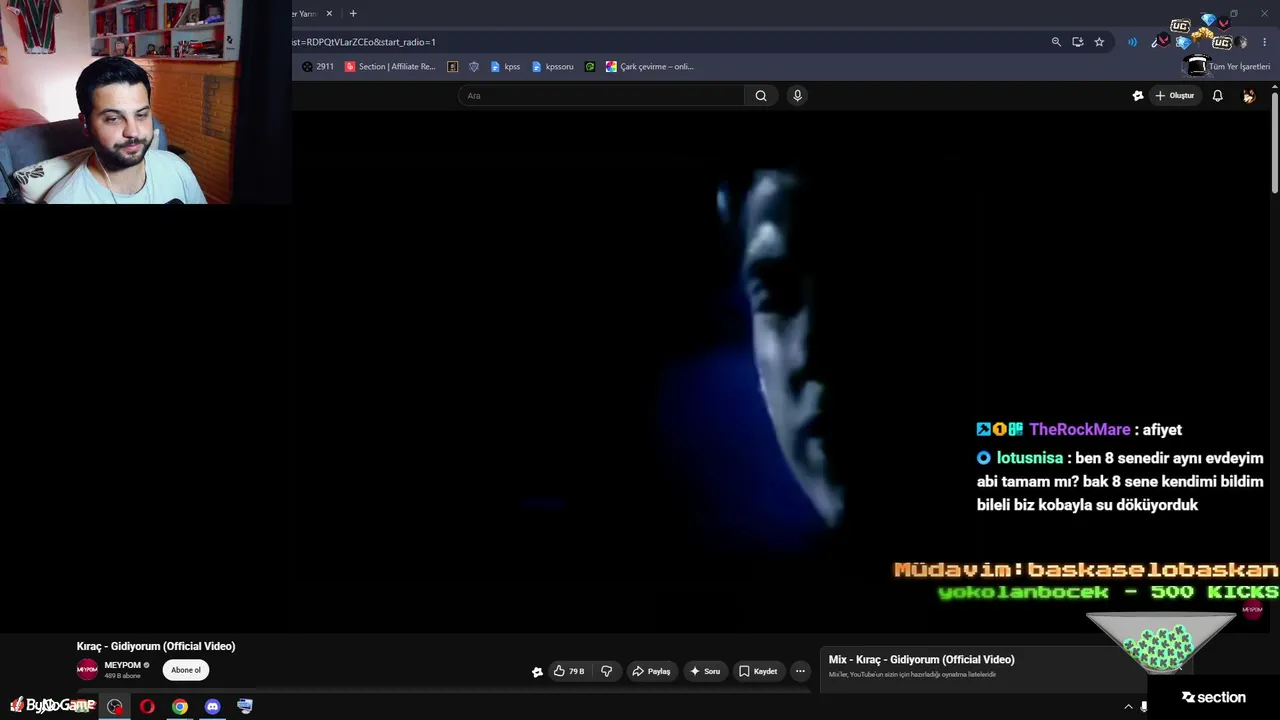Click the Oluştur create button
Viewport: 1280px width, 720px height.
[1175, 96]
